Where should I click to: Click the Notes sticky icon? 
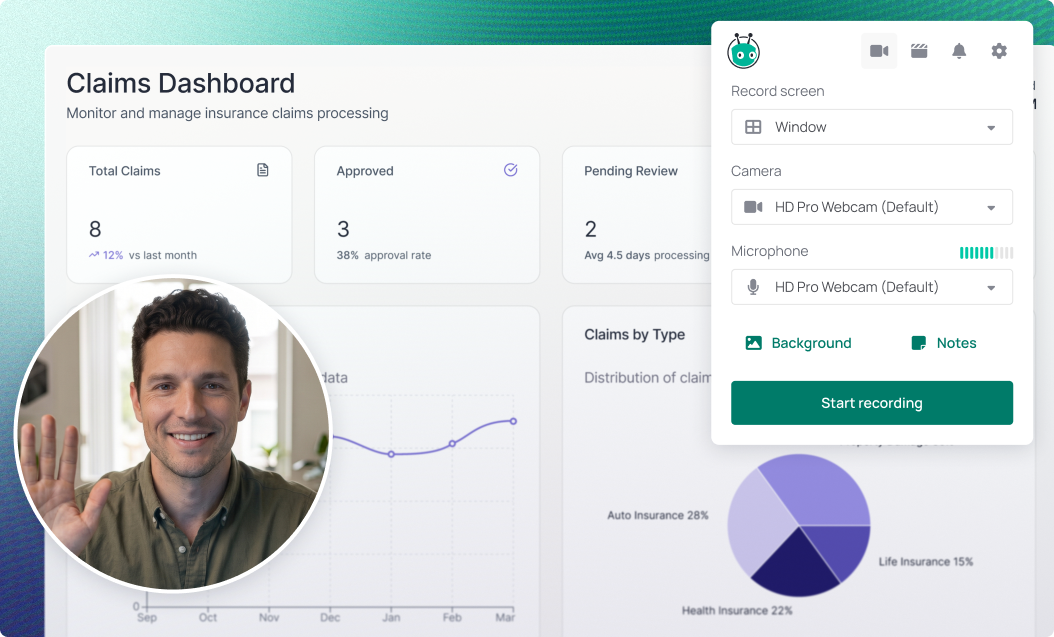point(918,343)
